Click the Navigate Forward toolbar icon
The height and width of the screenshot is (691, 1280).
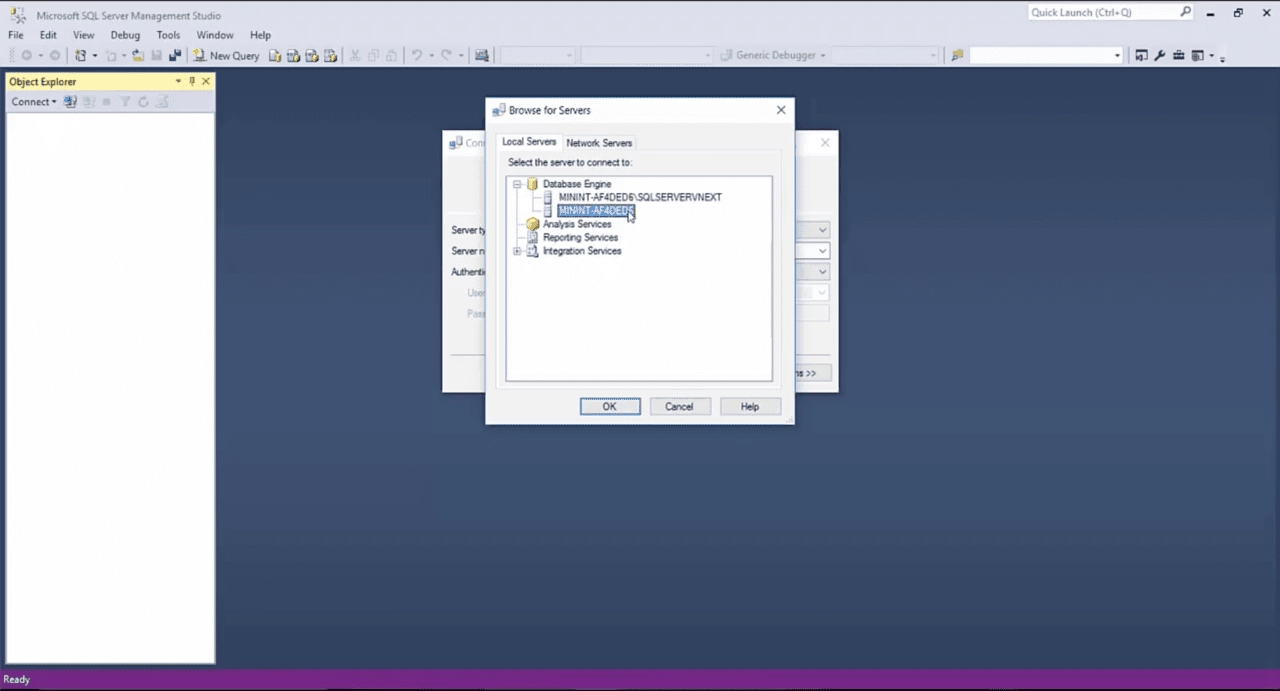click(x=55, y=56)
